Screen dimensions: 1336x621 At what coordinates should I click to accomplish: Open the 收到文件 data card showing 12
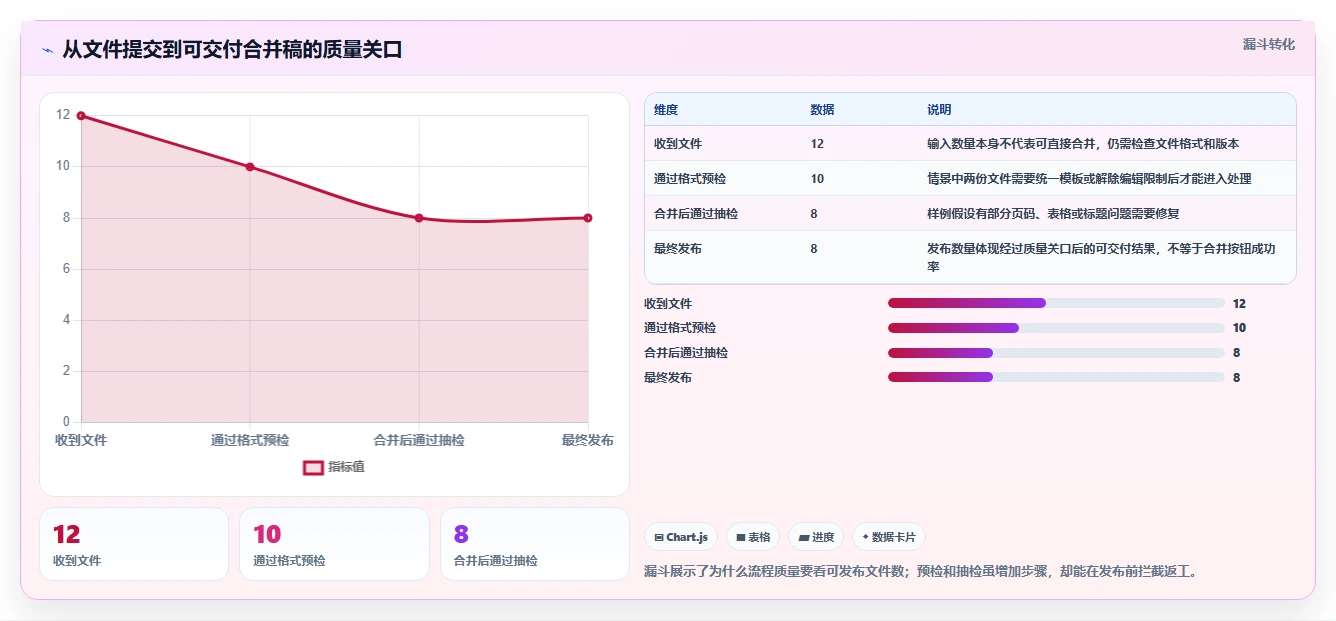point(134,544)
